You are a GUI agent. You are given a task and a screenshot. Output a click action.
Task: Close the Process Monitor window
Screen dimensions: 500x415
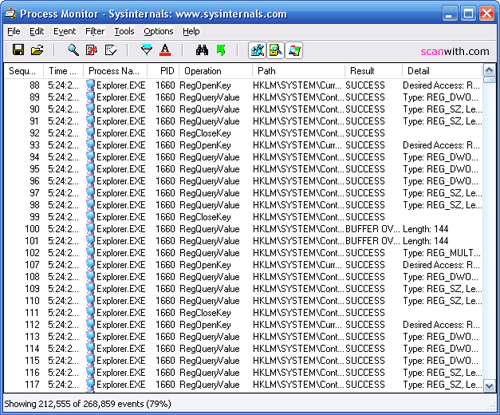click(487, 14)
